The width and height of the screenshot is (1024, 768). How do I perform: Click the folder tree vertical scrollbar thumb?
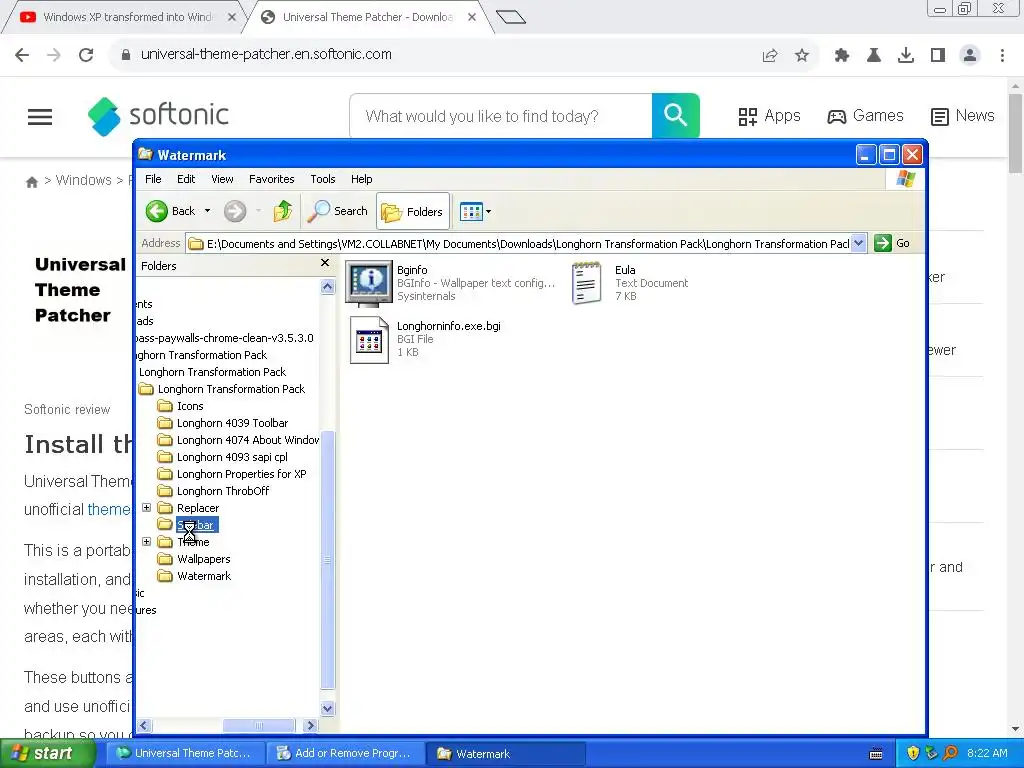(328, 560)
